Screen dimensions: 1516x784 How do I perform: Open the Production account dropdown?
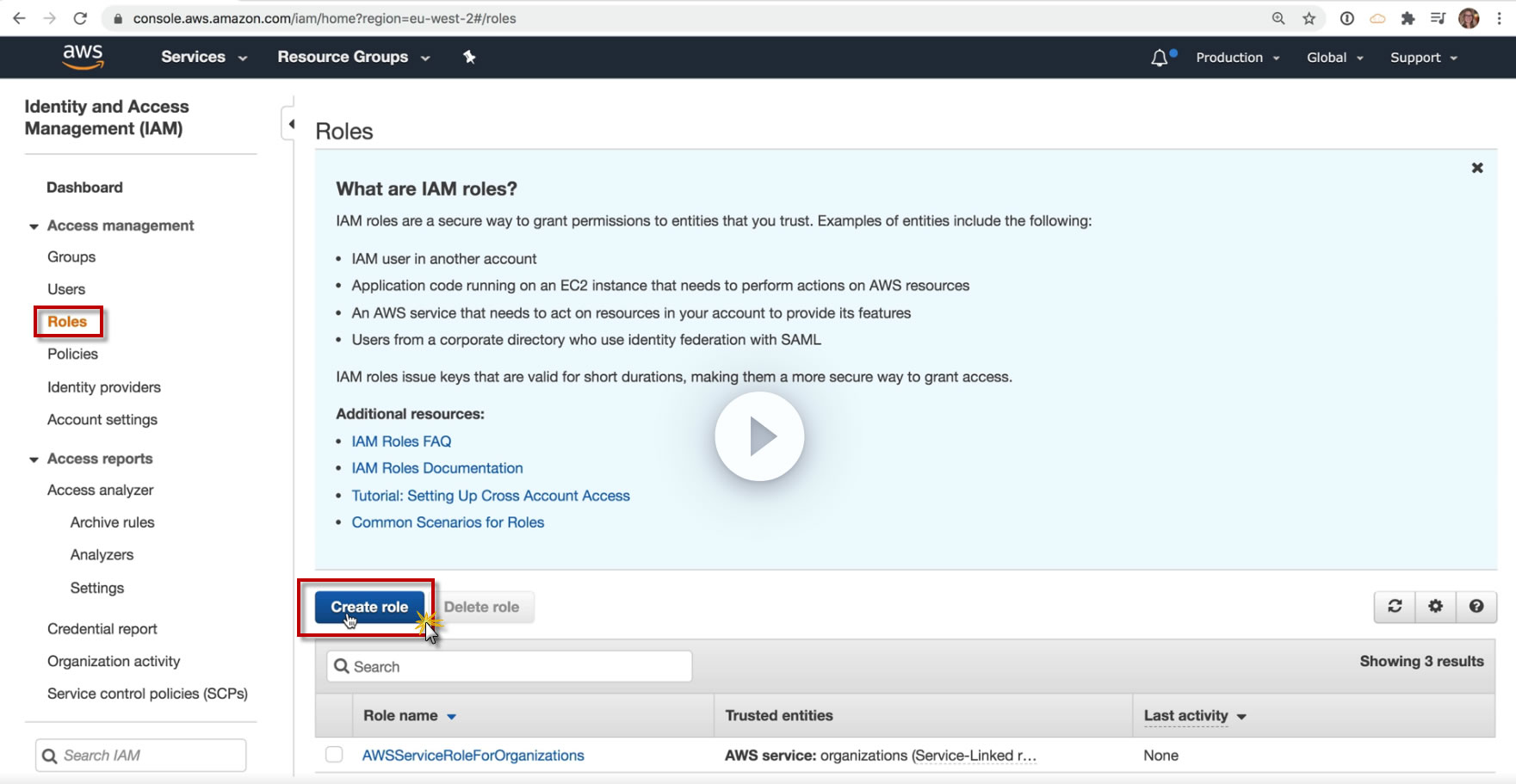[1238, 58]
